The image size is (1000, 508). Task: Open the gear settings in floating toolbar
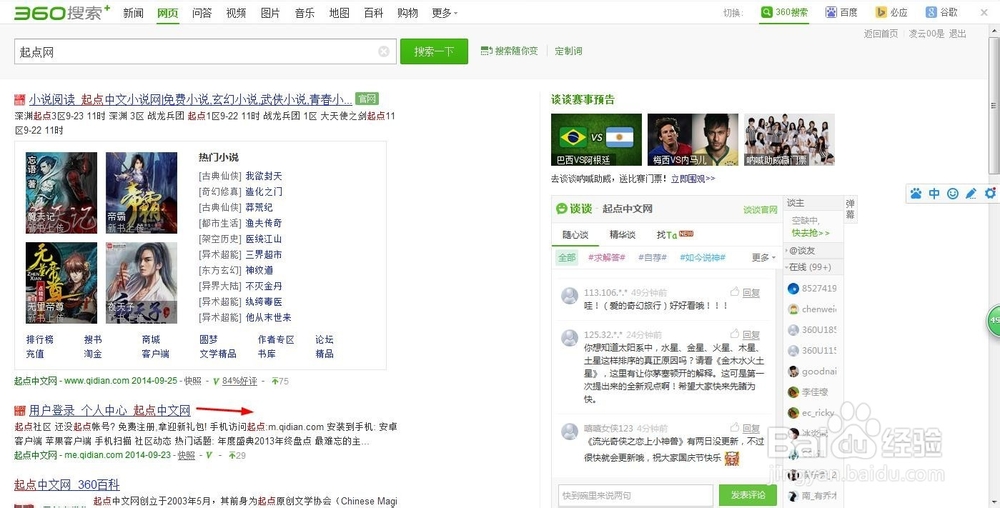click(990, 193)
